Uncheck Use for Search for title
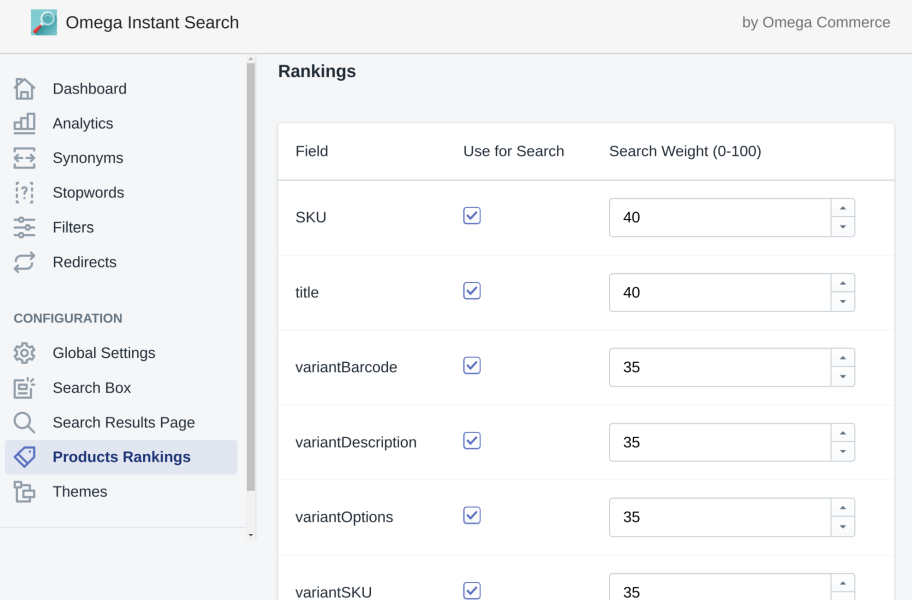 (472, 291)
